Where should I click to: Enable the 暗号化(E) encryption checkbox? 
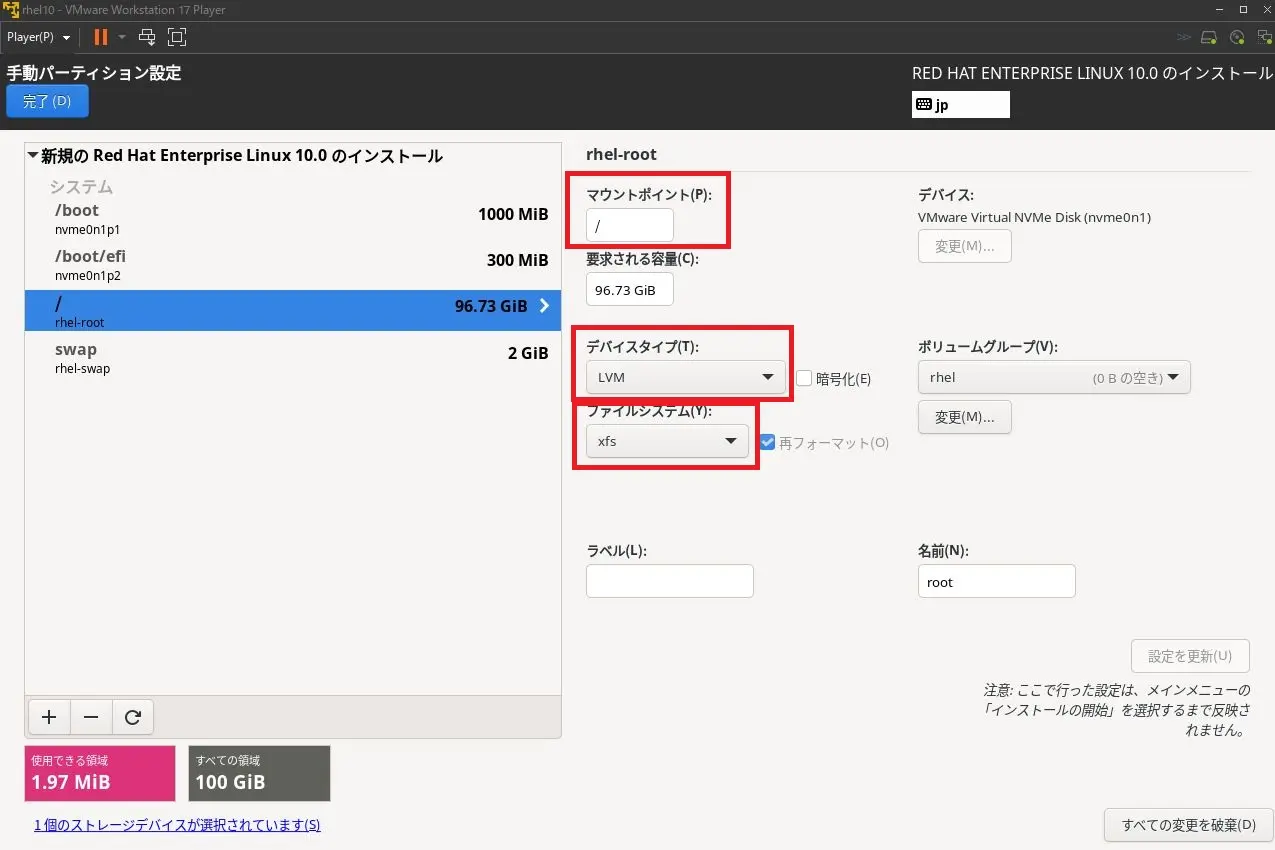click(x=804, y=378)
